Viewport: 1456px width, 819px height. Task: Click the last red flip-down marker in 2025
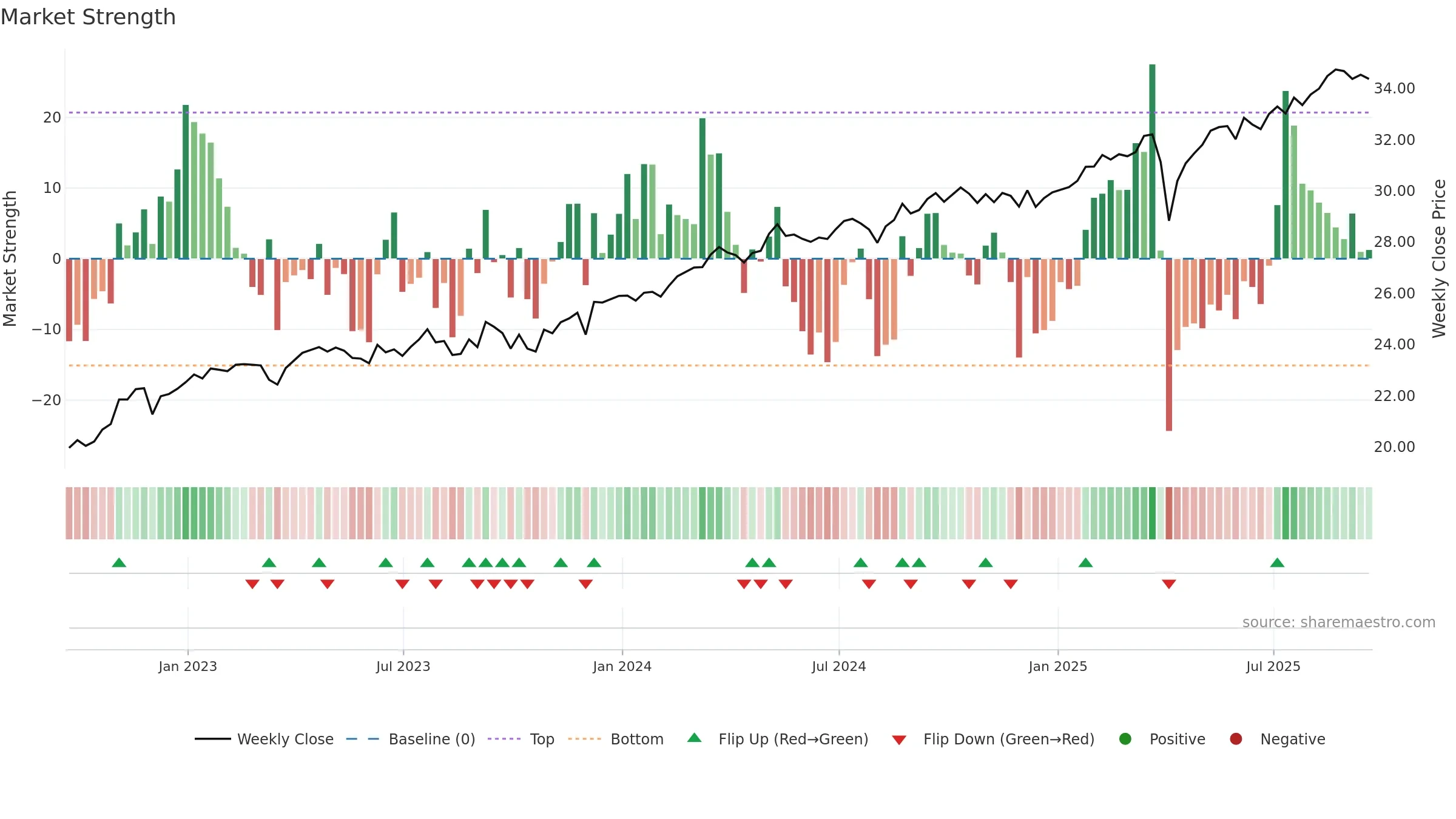click(x=1169, y=584)
